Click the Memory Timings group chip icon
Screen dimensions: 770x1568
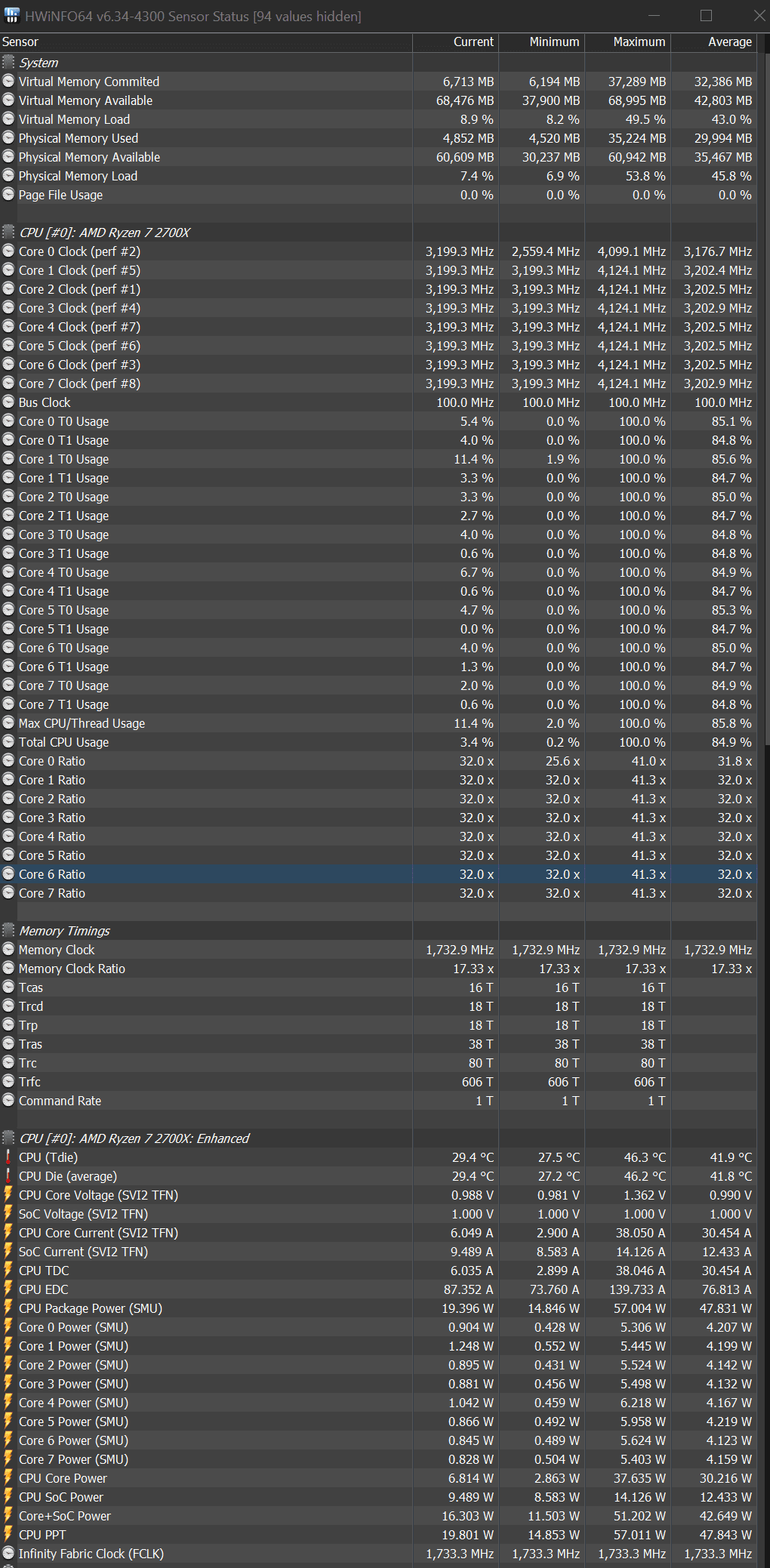[8, 930]
